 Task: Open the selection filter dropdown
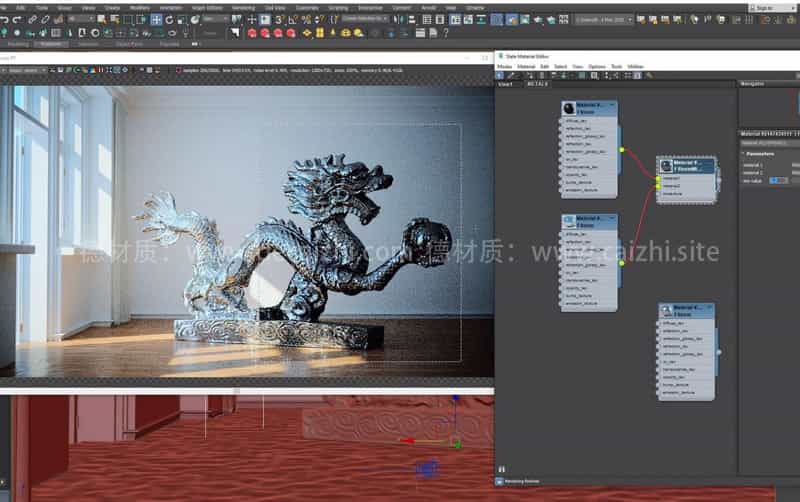click(x=81, y=19)
